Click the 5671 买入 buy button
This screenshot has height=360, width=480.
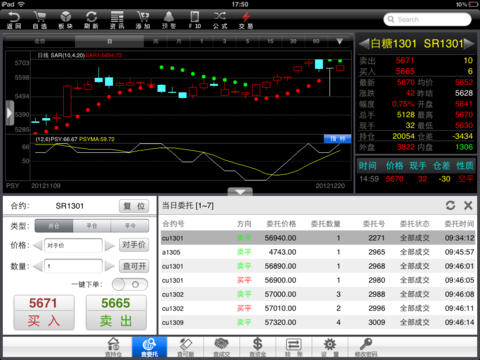point(44,312)
